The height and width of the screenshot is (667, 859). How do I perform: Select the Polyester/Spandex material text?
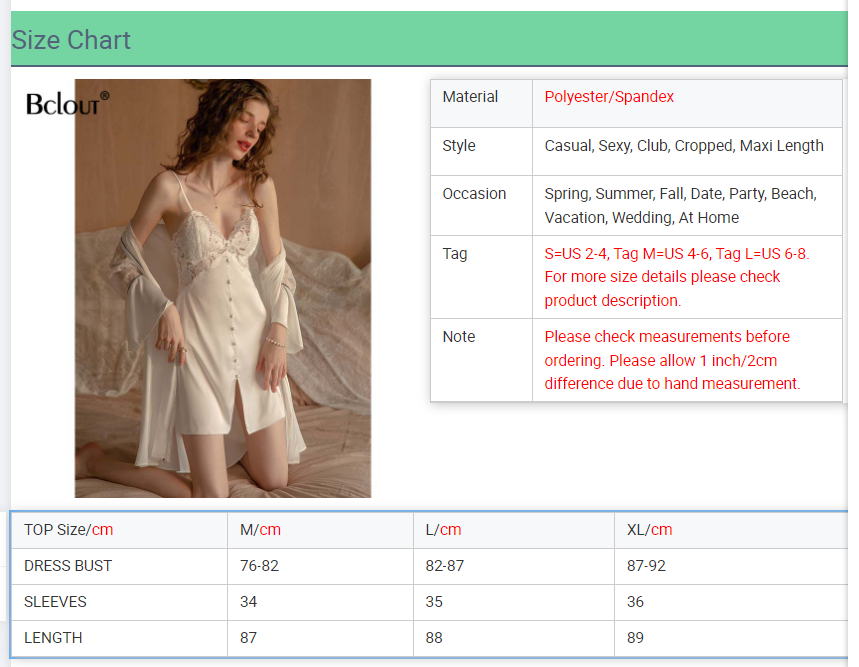point(609,96)
